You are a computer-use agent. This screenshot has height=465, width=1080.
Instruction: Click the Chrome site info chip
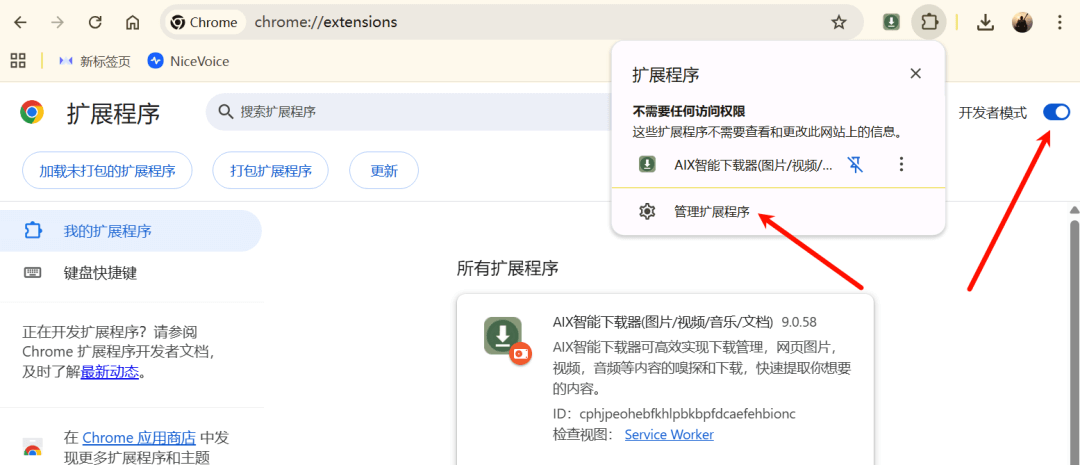point(204,22)
